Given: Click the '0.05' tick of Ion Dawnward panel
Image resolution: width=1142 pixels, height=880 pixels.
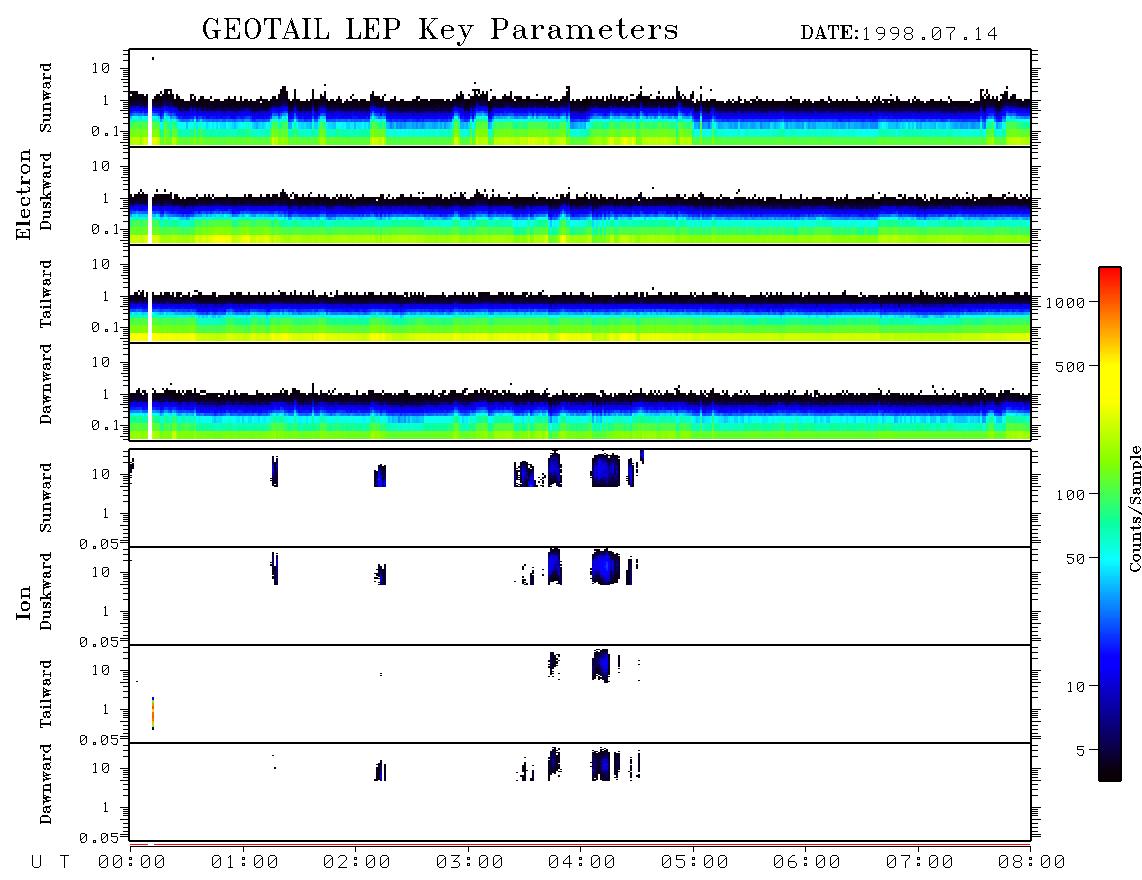Looking at the screenshot, I should (98, 838).
